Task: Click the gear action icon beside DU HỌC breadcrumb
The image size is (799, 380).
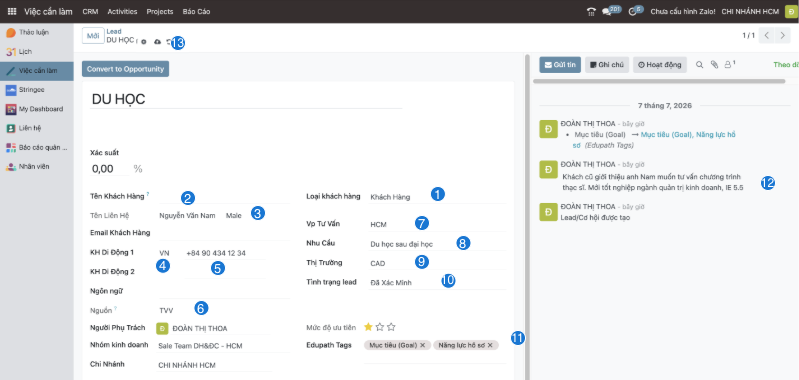Action: coord(144,42)
